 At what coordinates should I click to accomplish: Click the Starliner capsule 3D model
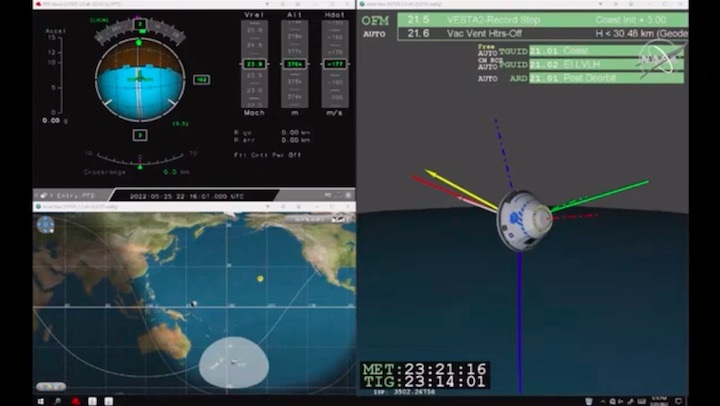pos(524,220)
